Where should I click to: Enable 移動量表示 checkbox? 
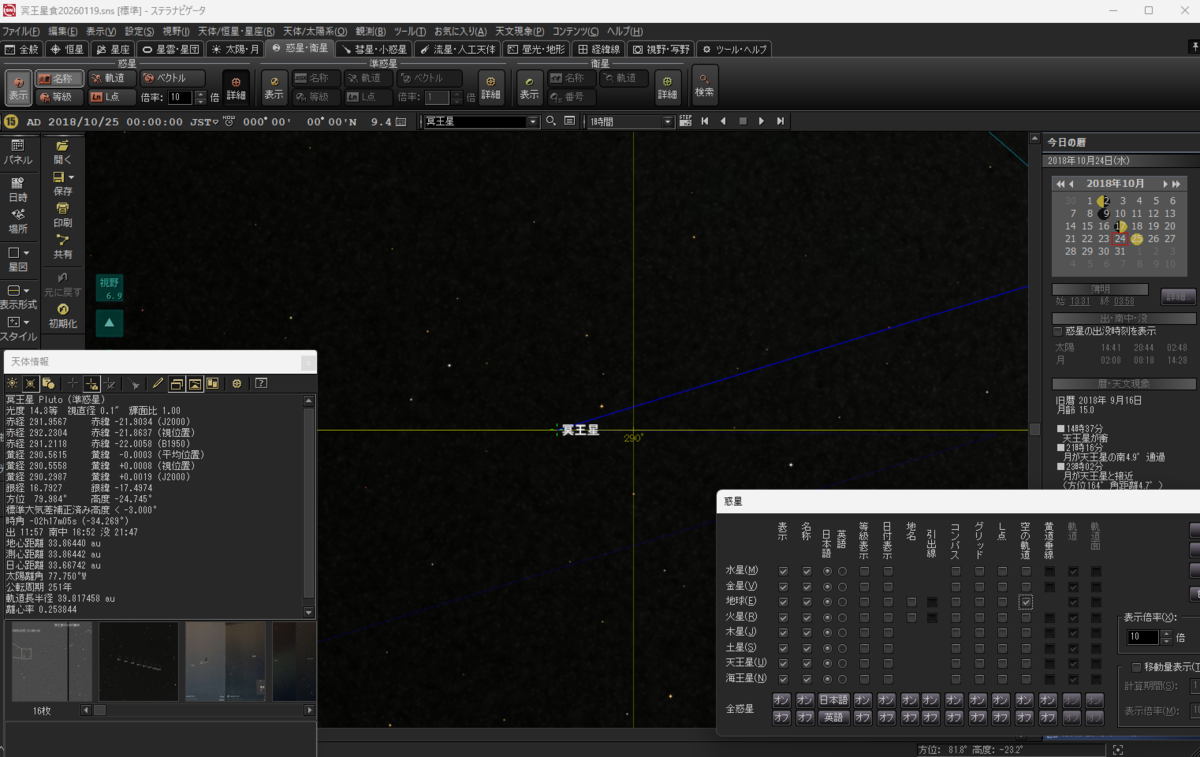point(1136,667)
